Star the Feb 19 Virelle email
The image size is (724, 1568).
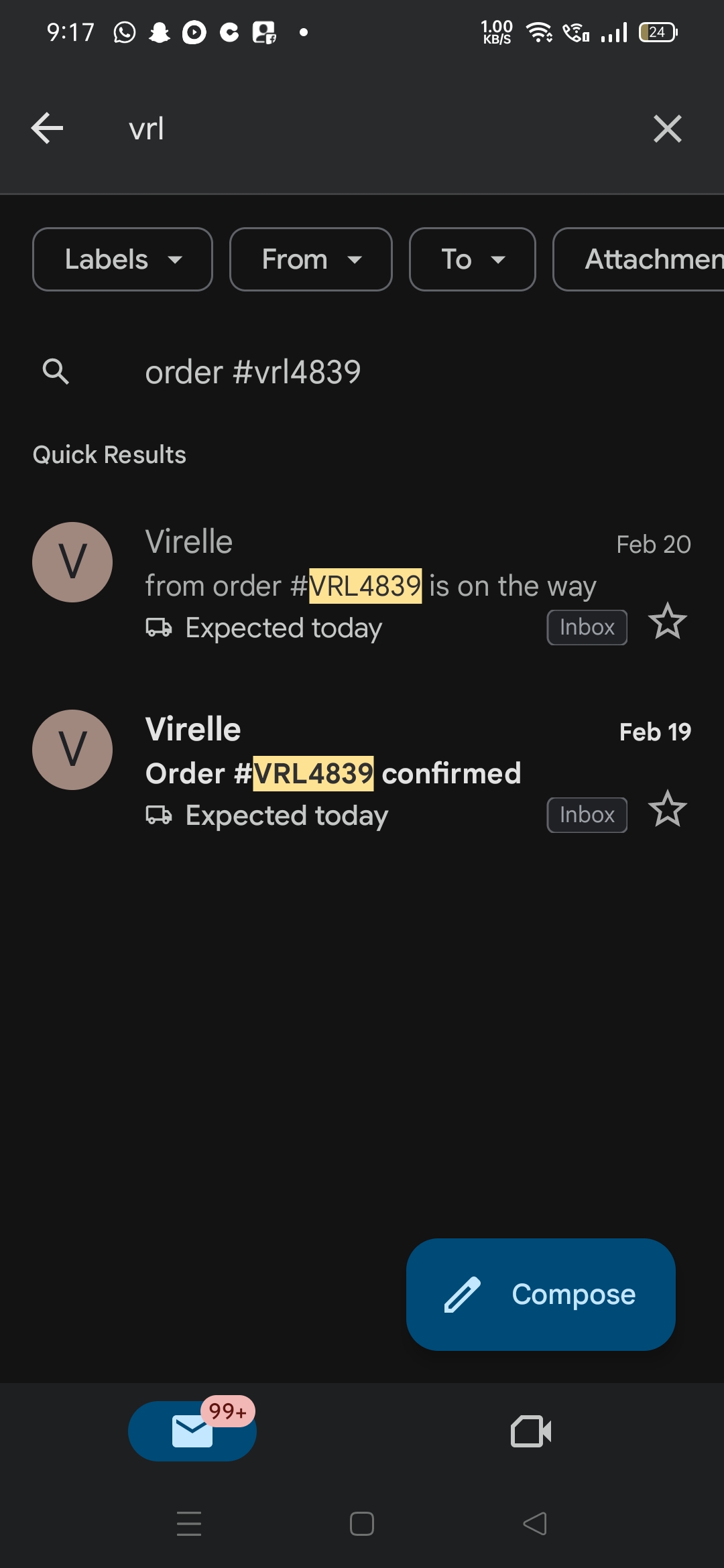pyautogui.click(x=667, y=809)
